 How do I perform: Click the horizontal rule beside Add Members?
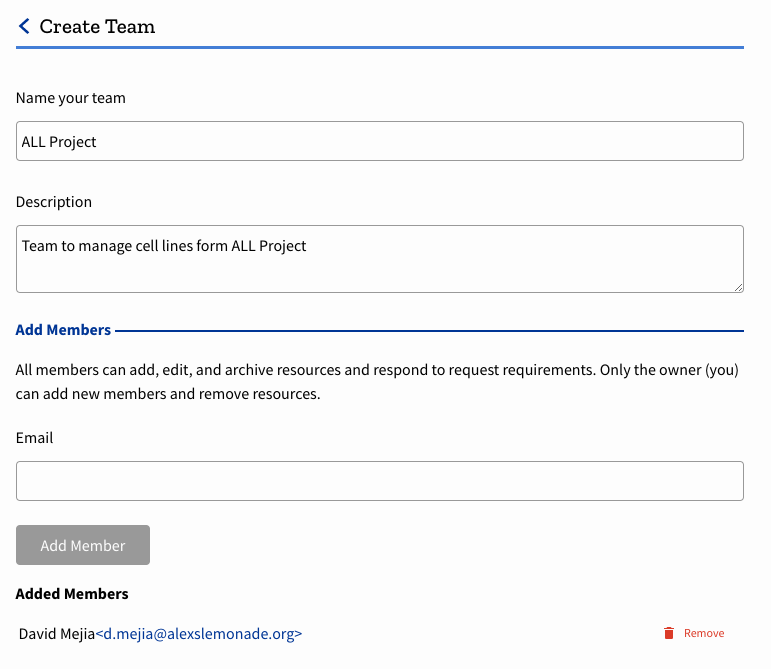coord(430,331)
